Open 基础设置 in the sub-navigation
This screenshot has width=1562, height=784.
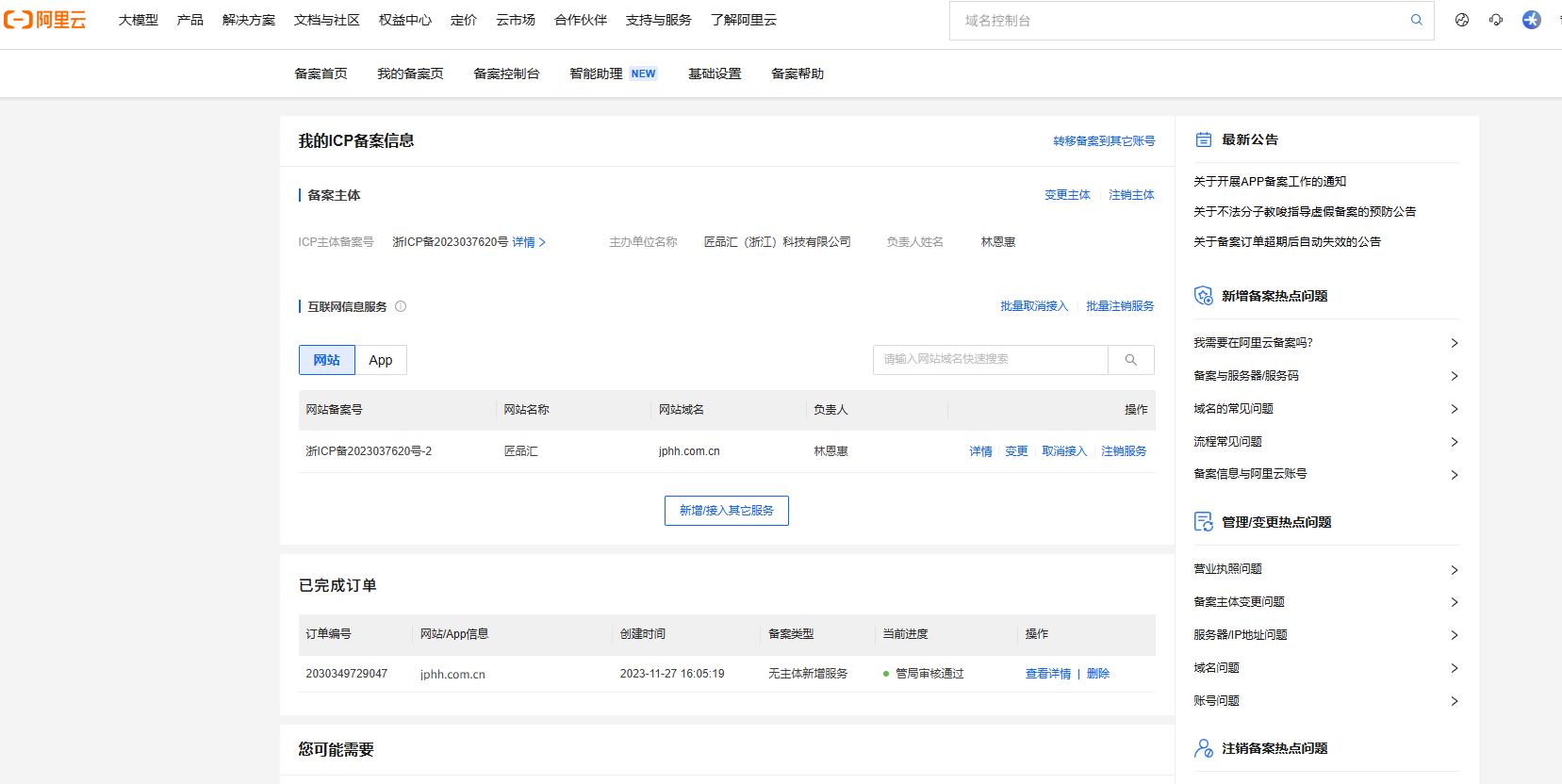(715, 73)
